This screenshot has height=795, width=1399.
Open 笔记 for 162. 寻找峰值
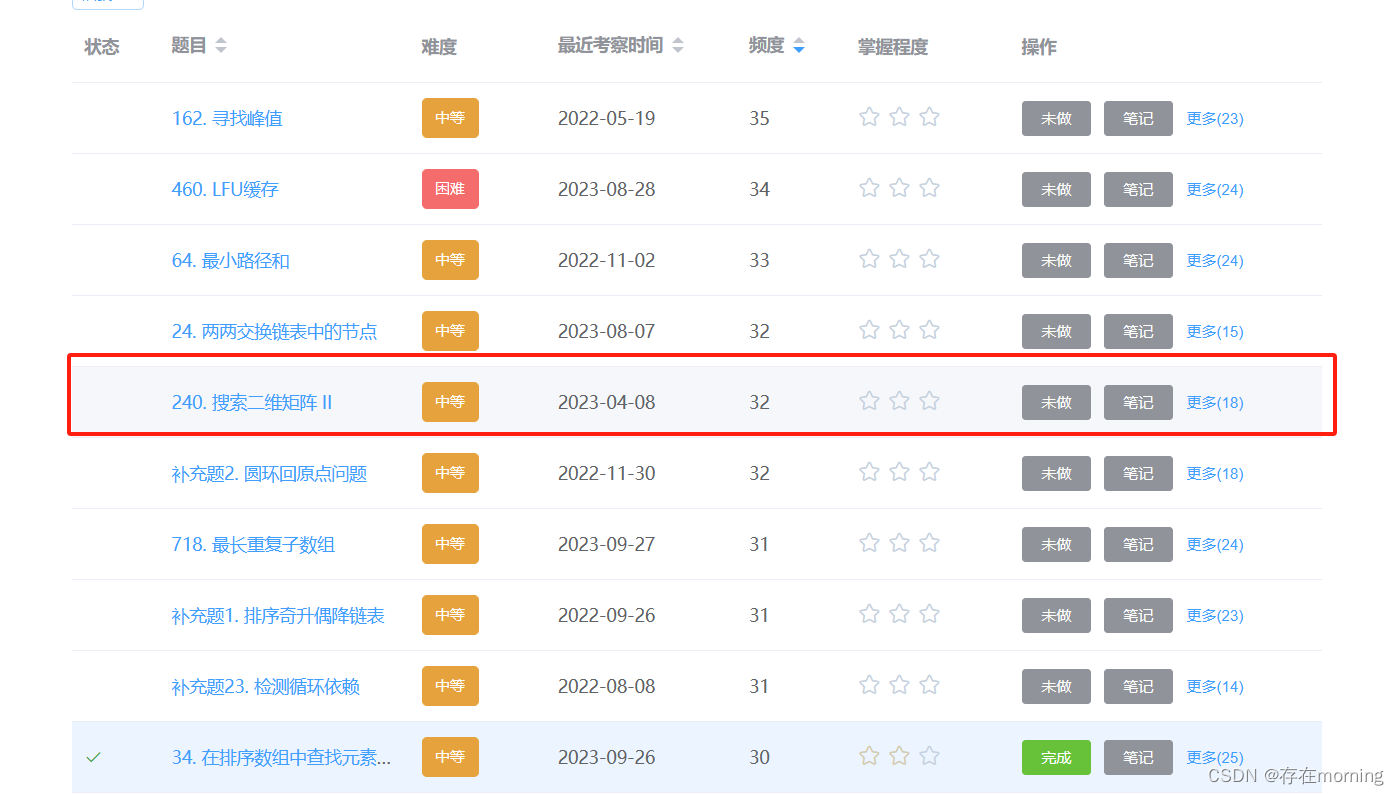tap(1138, 118)
